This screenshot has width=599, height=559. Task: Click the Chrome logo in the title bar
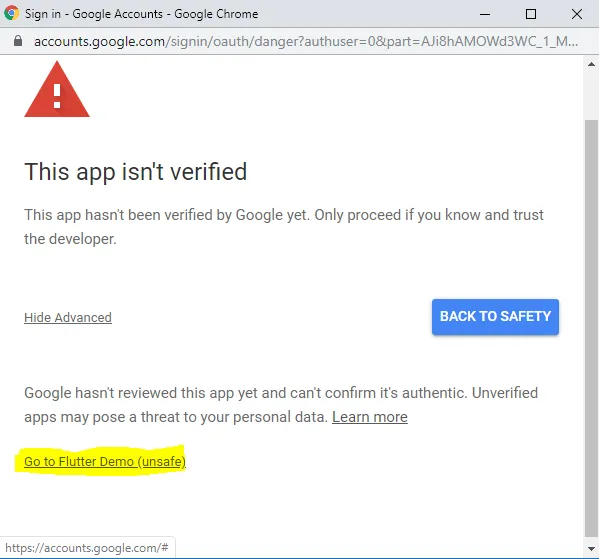coord(11,13)
